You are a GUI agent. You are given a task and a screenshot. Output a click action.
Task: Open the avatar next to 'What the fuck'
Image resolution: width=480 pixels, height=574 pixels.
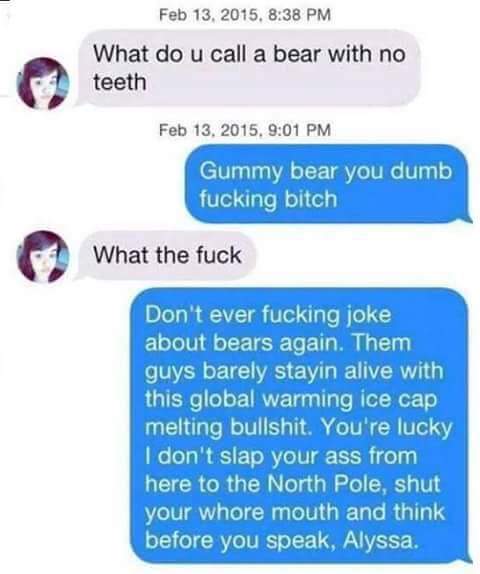pos(43,256)
